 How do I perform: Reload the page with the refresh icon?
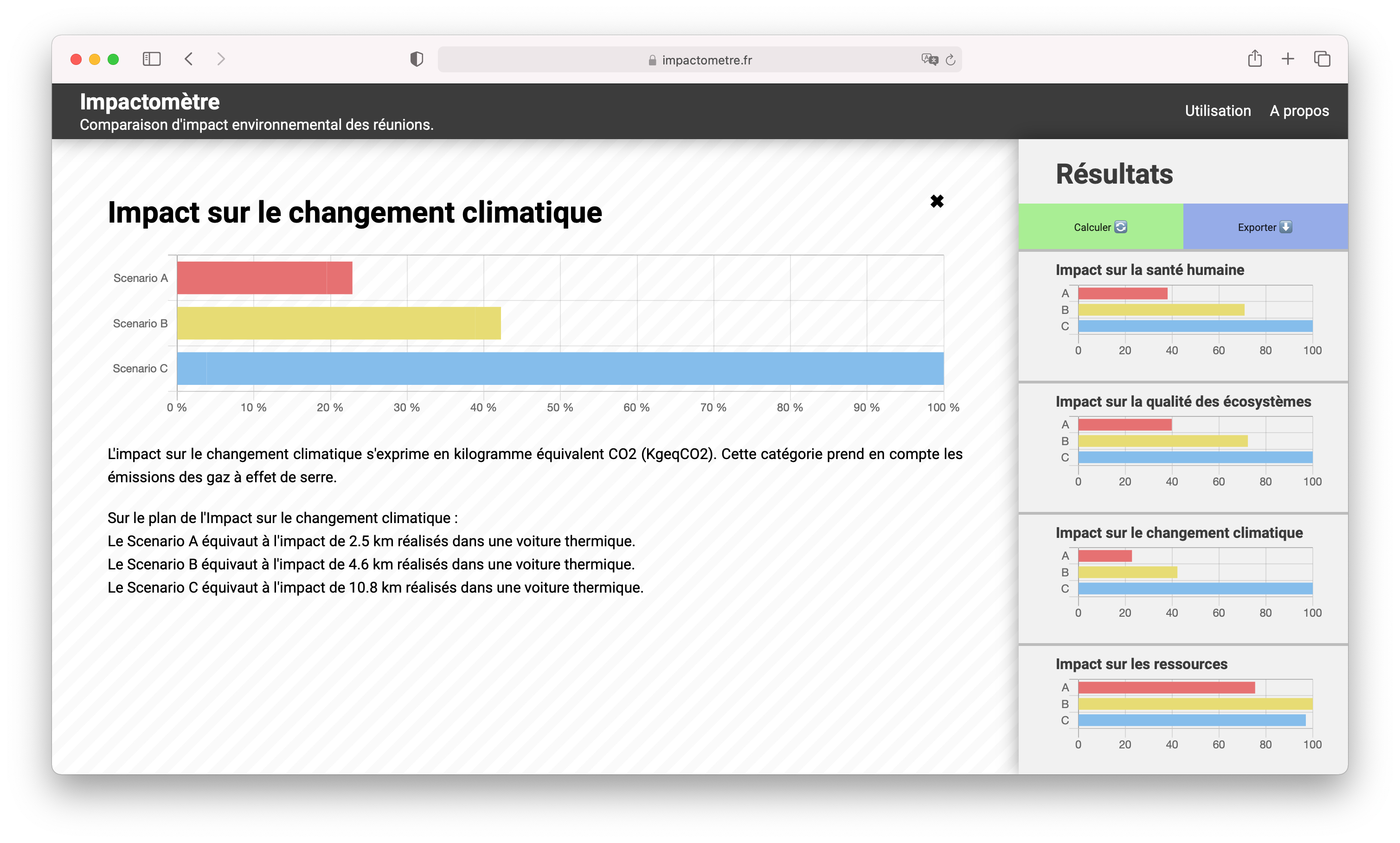950,60
